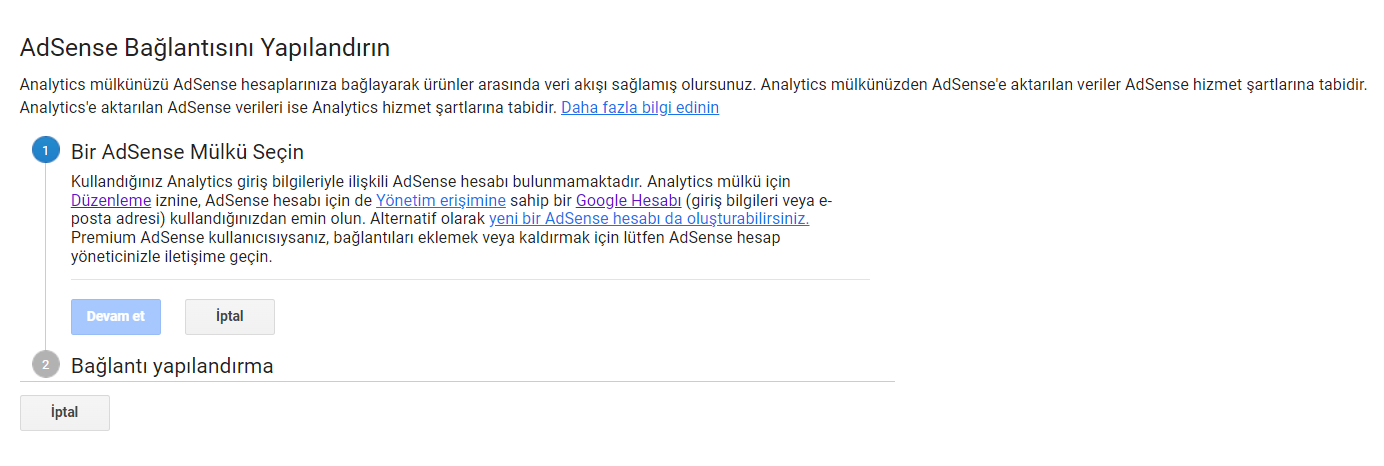Click the 'Analytics'e aktarılan AdSense verileri' sentence
Viewport: 1384px width, 466px height.
pos(288,107)
